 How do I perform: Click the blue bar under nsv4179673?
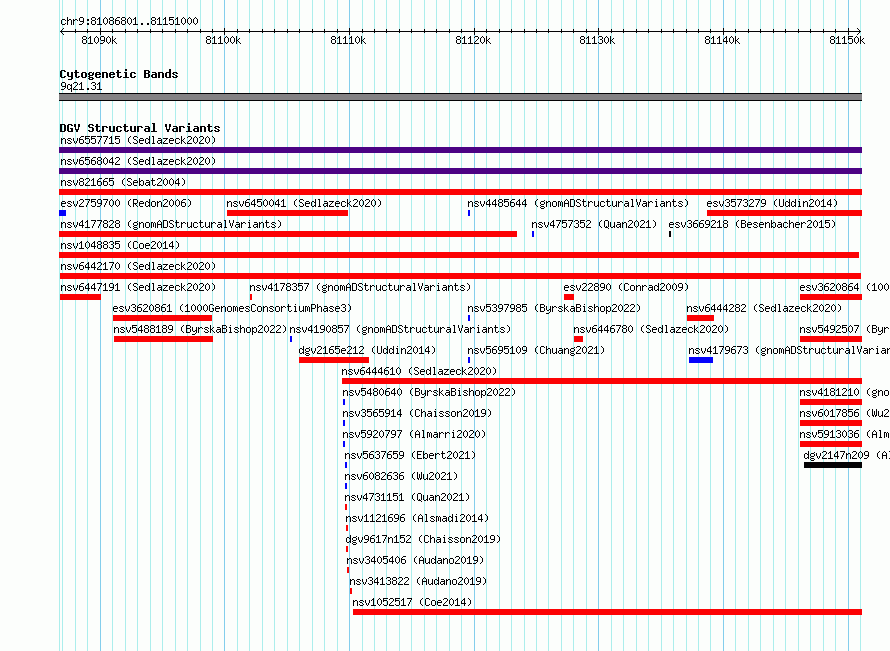point(701,360)
